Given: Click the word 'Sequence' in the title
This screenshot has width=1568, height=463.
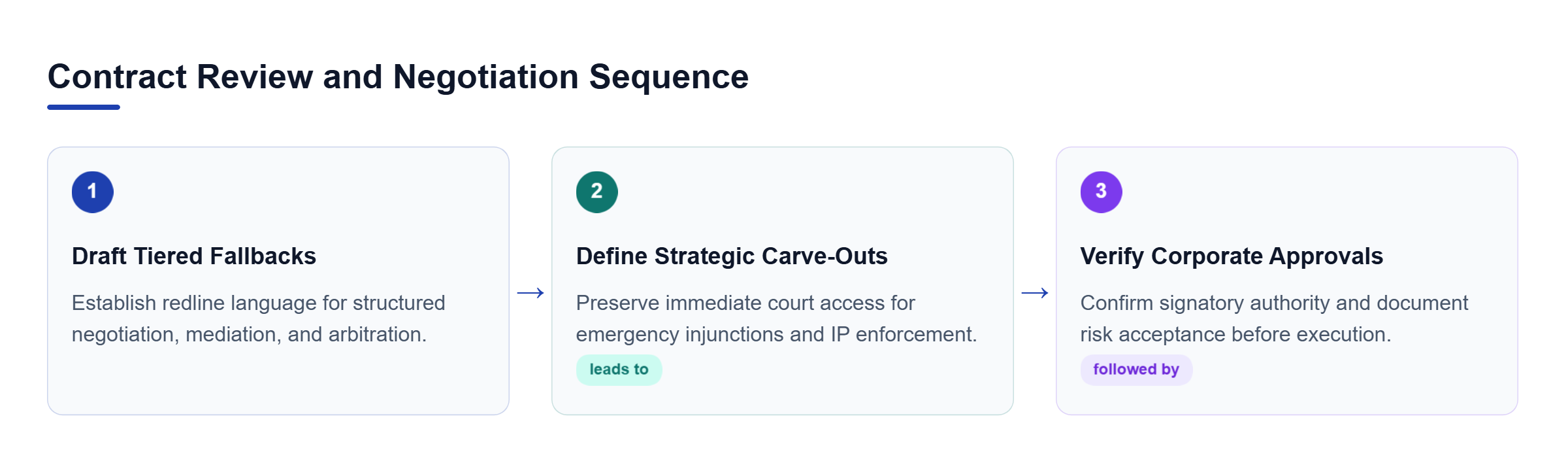Looking at the screenshot, I should (669, 77).
